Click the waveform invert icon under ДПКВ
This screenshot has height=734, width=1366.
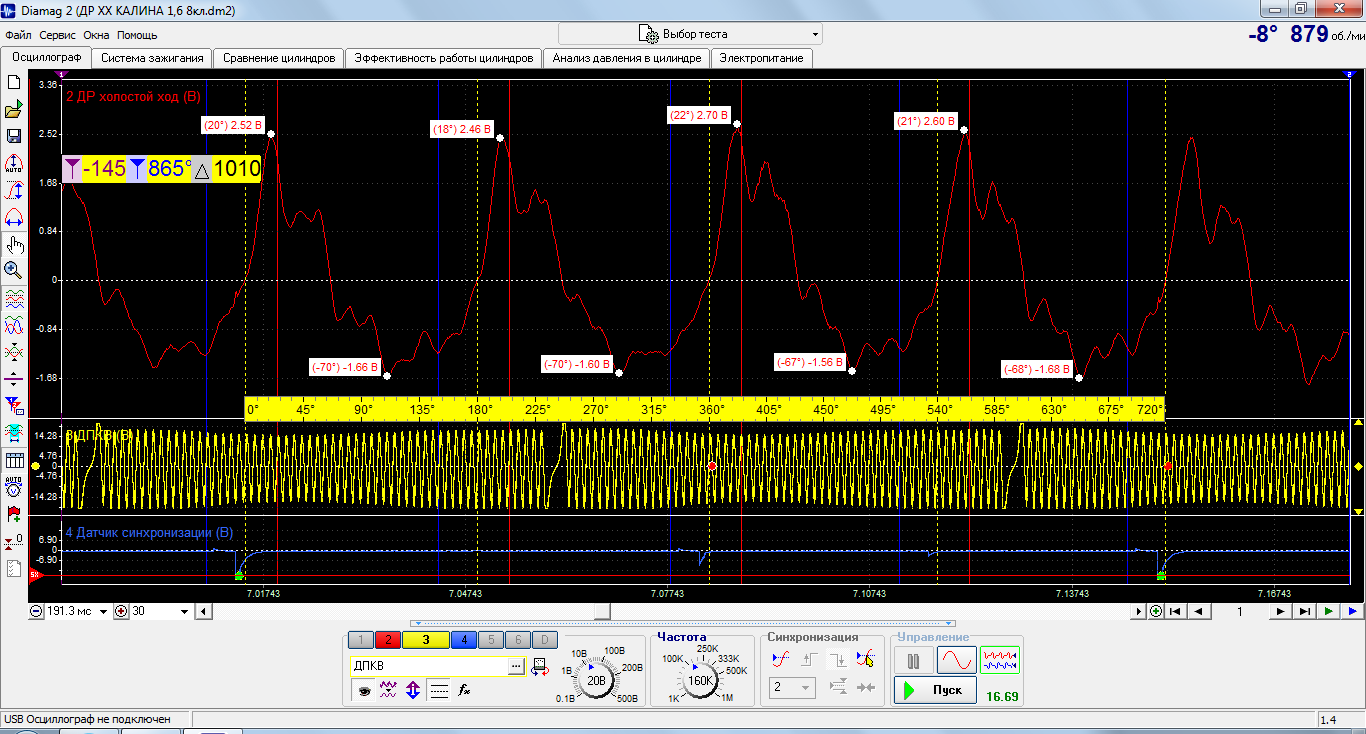coord(389,689)
